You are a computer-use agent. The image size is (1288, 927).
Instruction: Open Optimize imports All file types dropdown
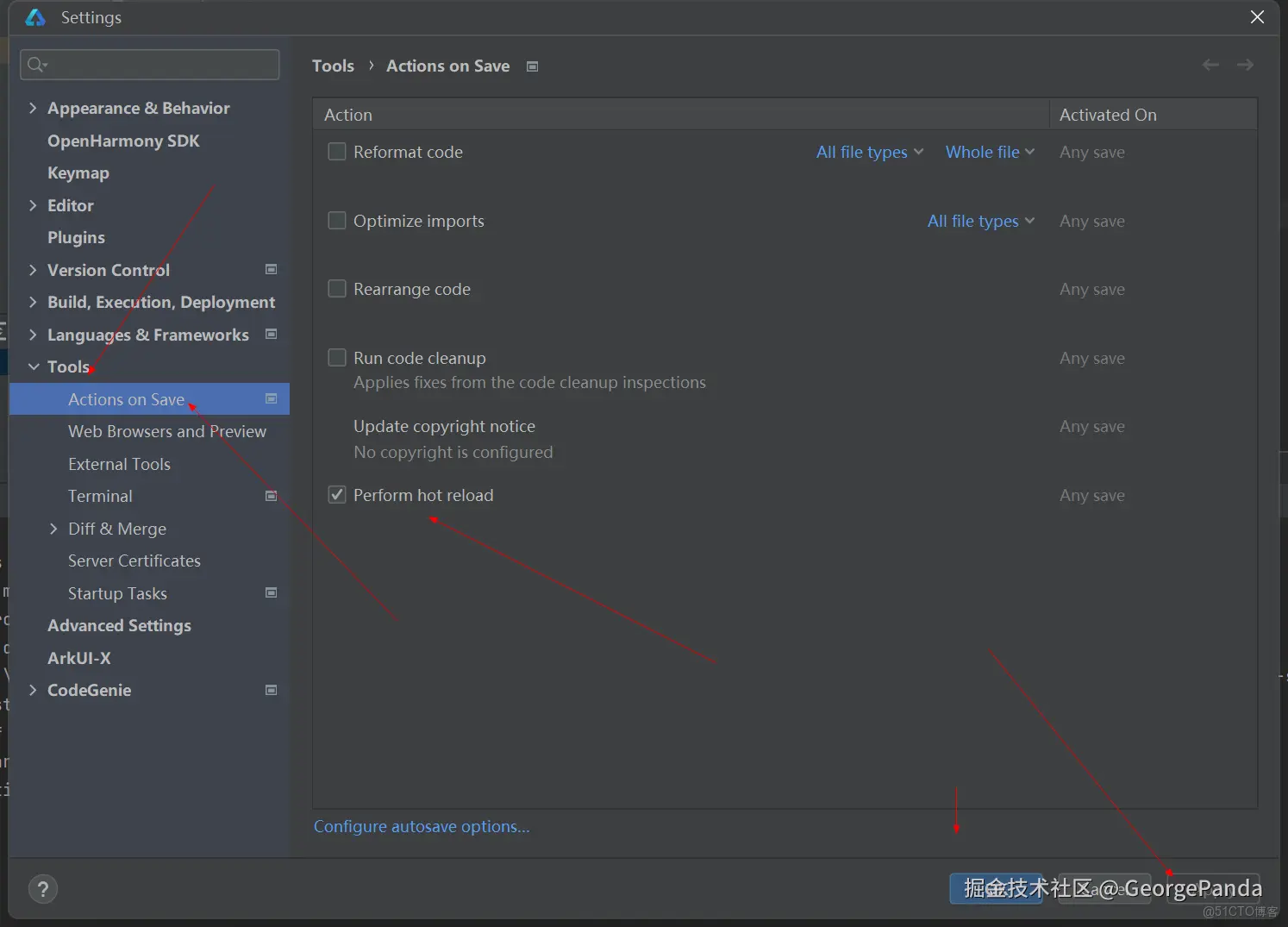[x=981, y=221]
